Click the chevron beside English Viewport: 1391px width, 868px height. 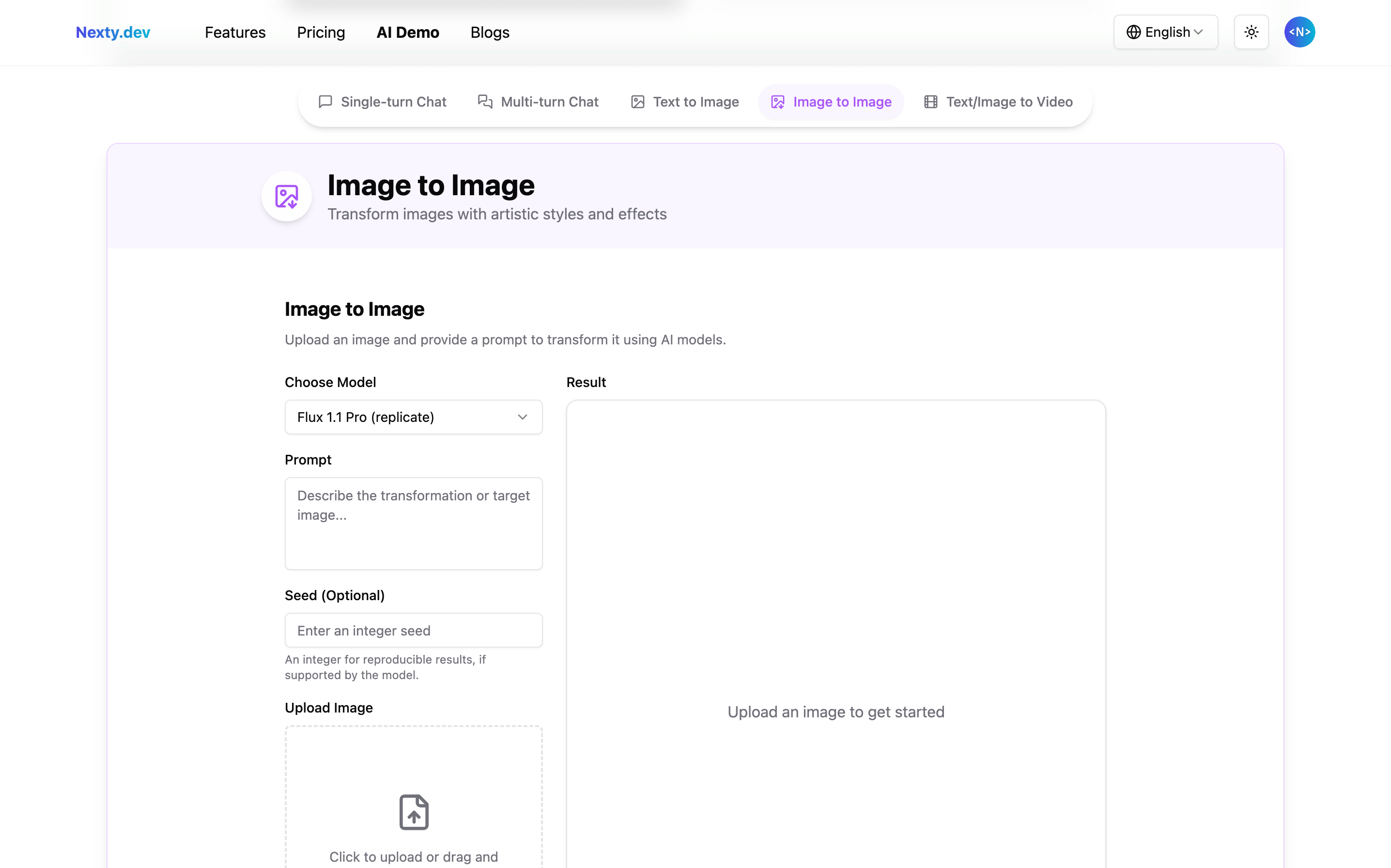point(1198,32)
